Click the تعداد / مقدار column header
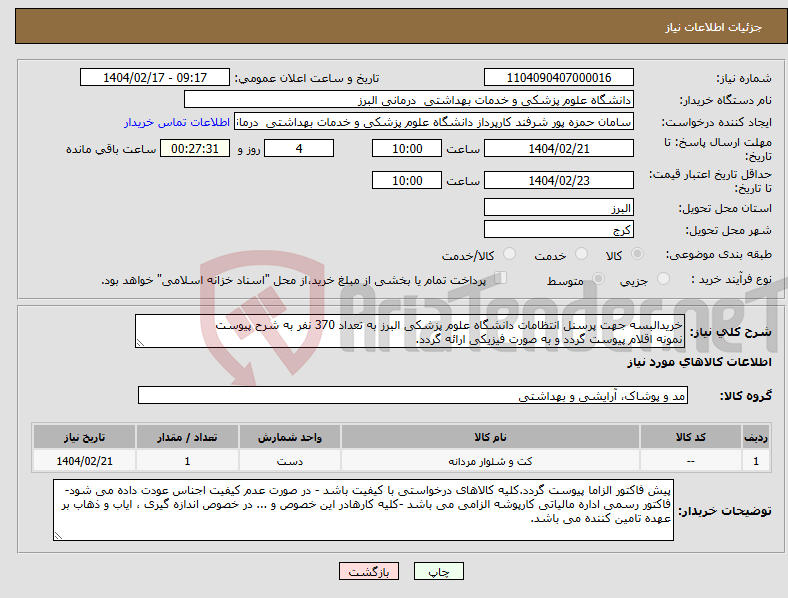 pos(187,437)
